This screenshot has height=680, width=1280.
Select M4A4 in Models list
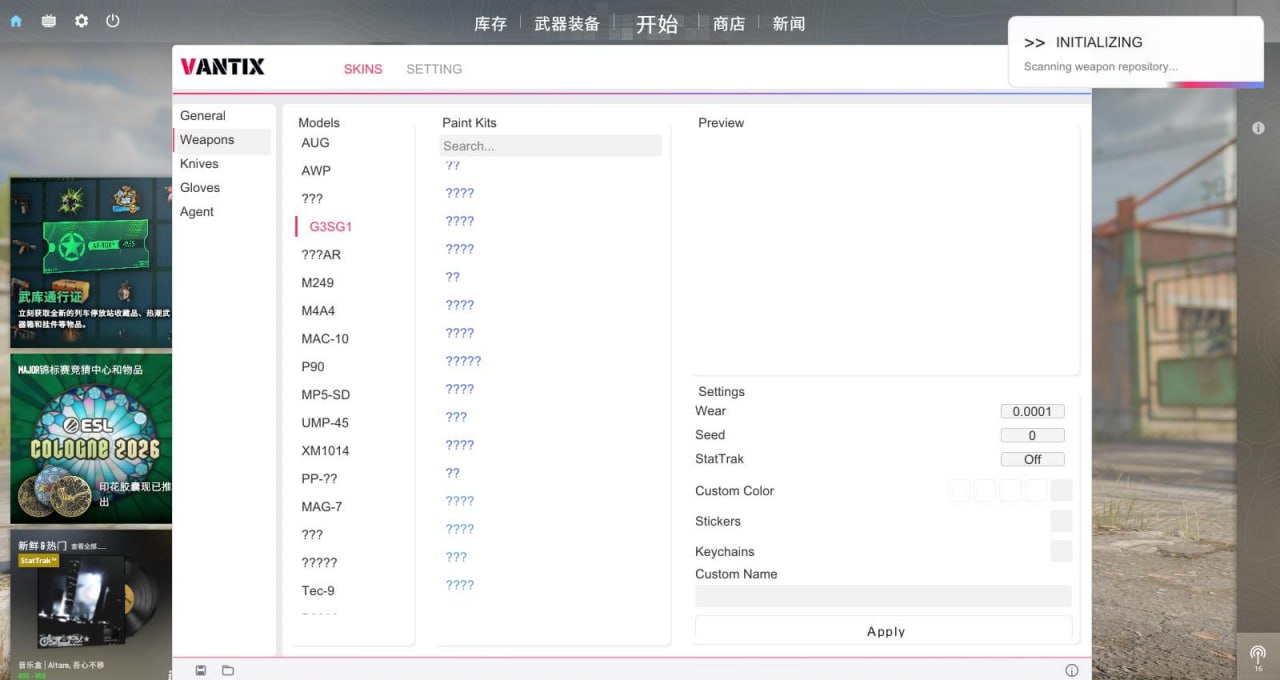(x=318, y=311)
